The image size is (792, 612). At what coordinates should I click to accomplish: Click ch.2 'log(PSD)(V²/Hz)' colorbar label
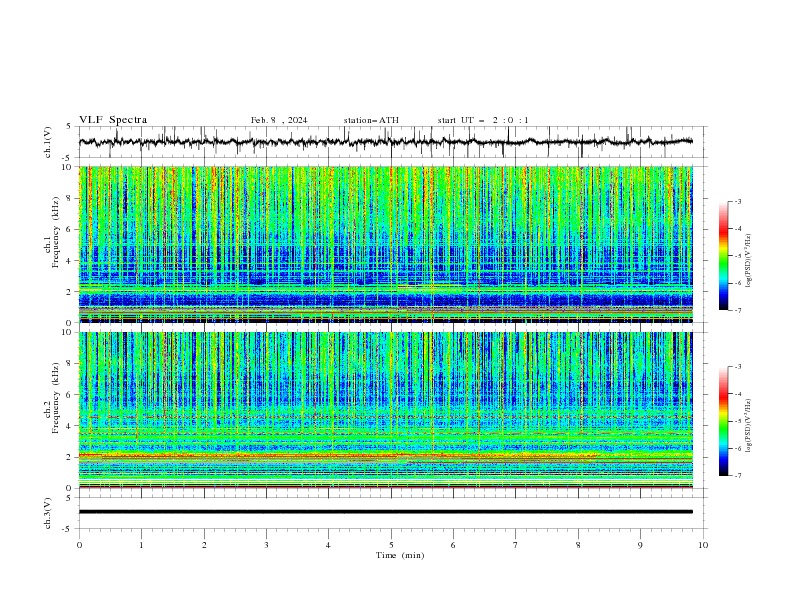click(749, 426)
